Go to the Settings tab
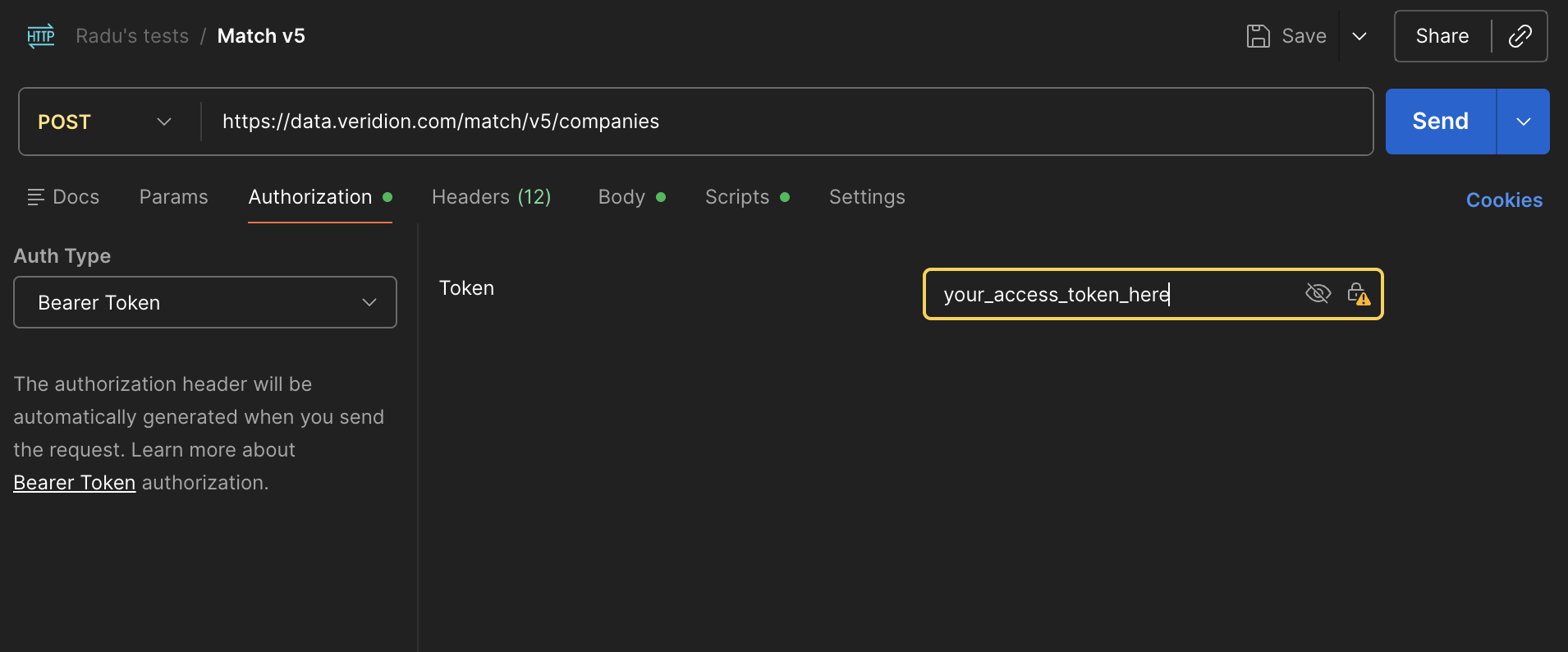 pyautogui.click(x=867, y=197)
